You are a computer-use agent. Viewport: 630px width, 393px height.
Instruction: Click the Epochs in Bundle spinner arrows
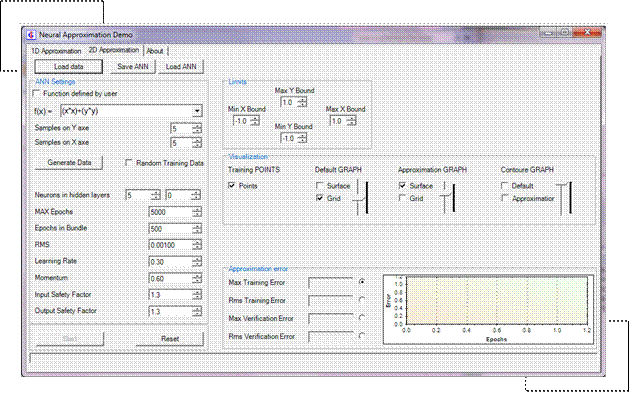pyautogui.click(x=197, y=229)
